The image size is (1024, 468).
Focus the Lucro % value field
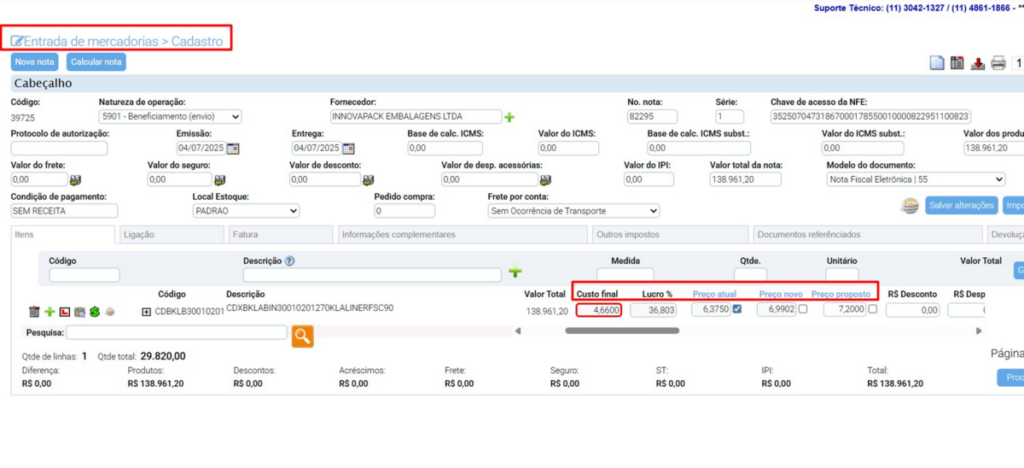(654, 311)
